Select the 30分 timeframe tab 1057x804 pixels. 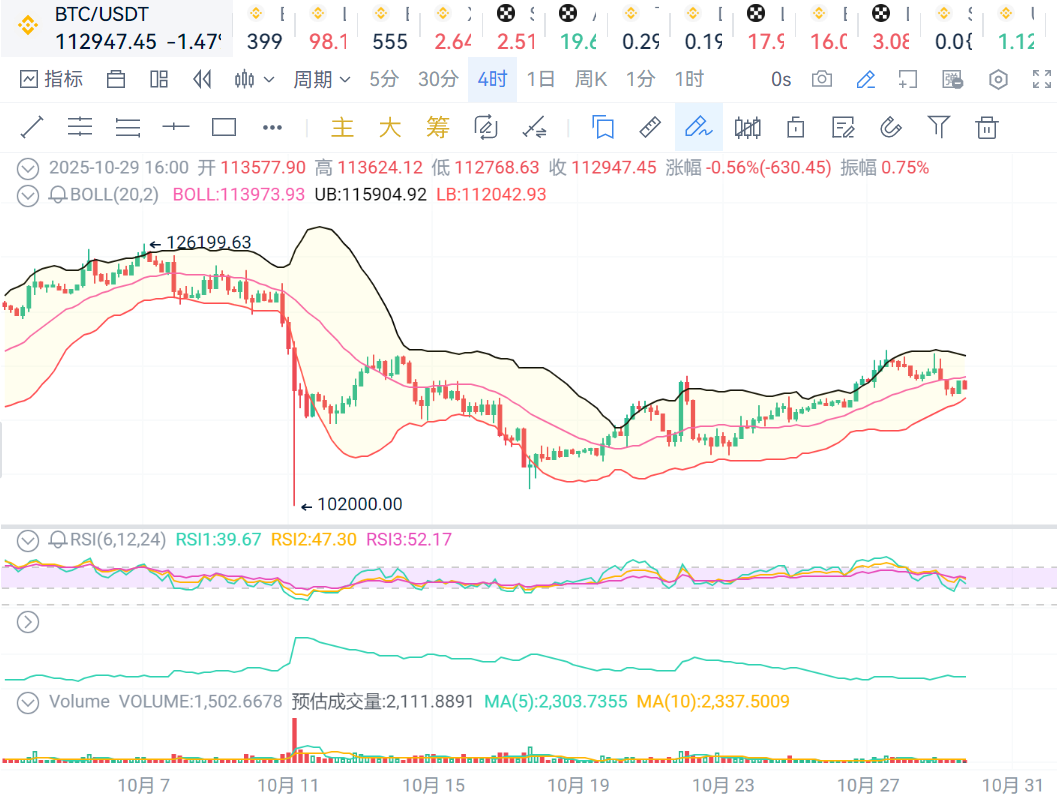pos(438,79)
